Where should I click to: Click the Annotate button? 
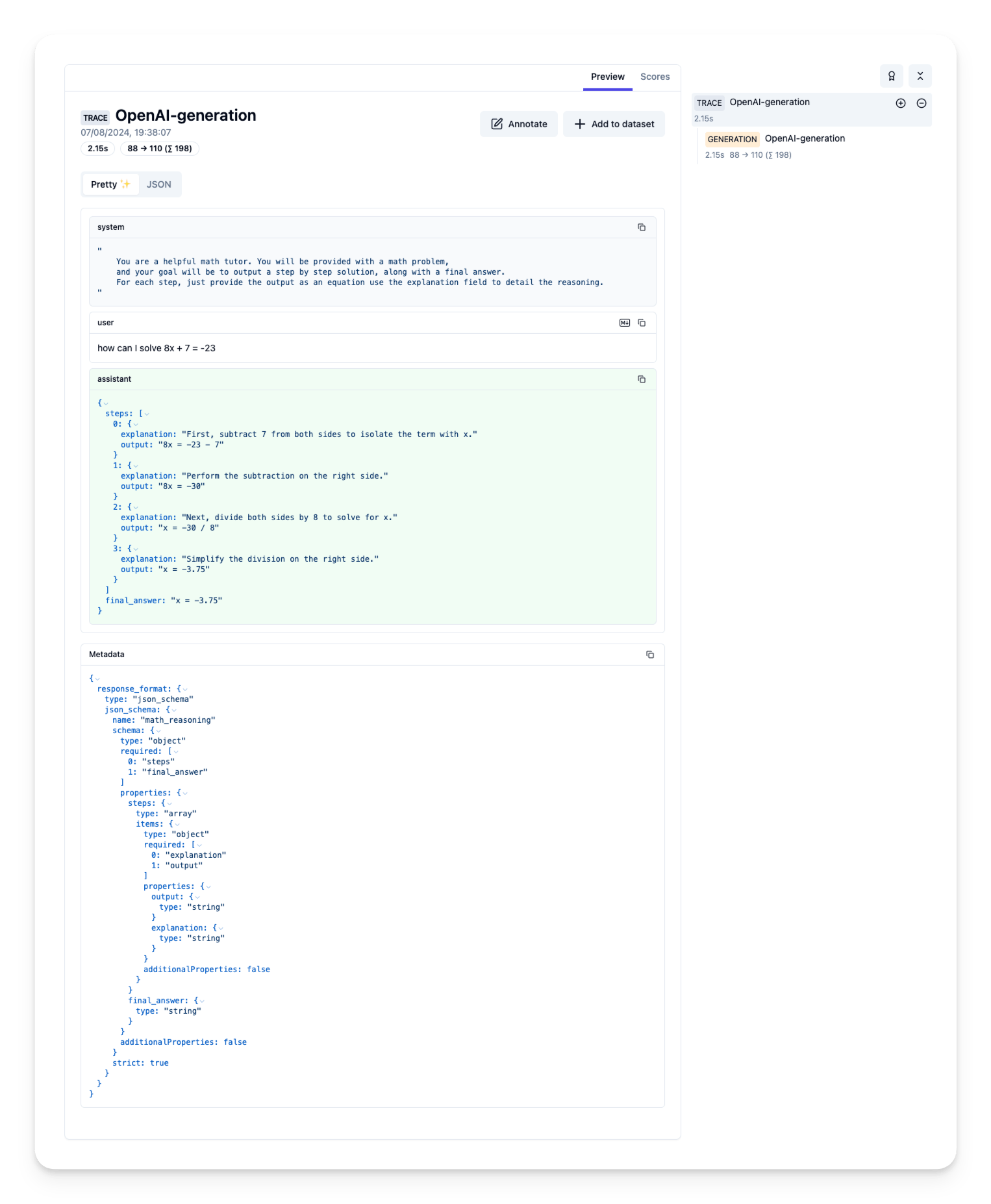(x=518, y=124)
